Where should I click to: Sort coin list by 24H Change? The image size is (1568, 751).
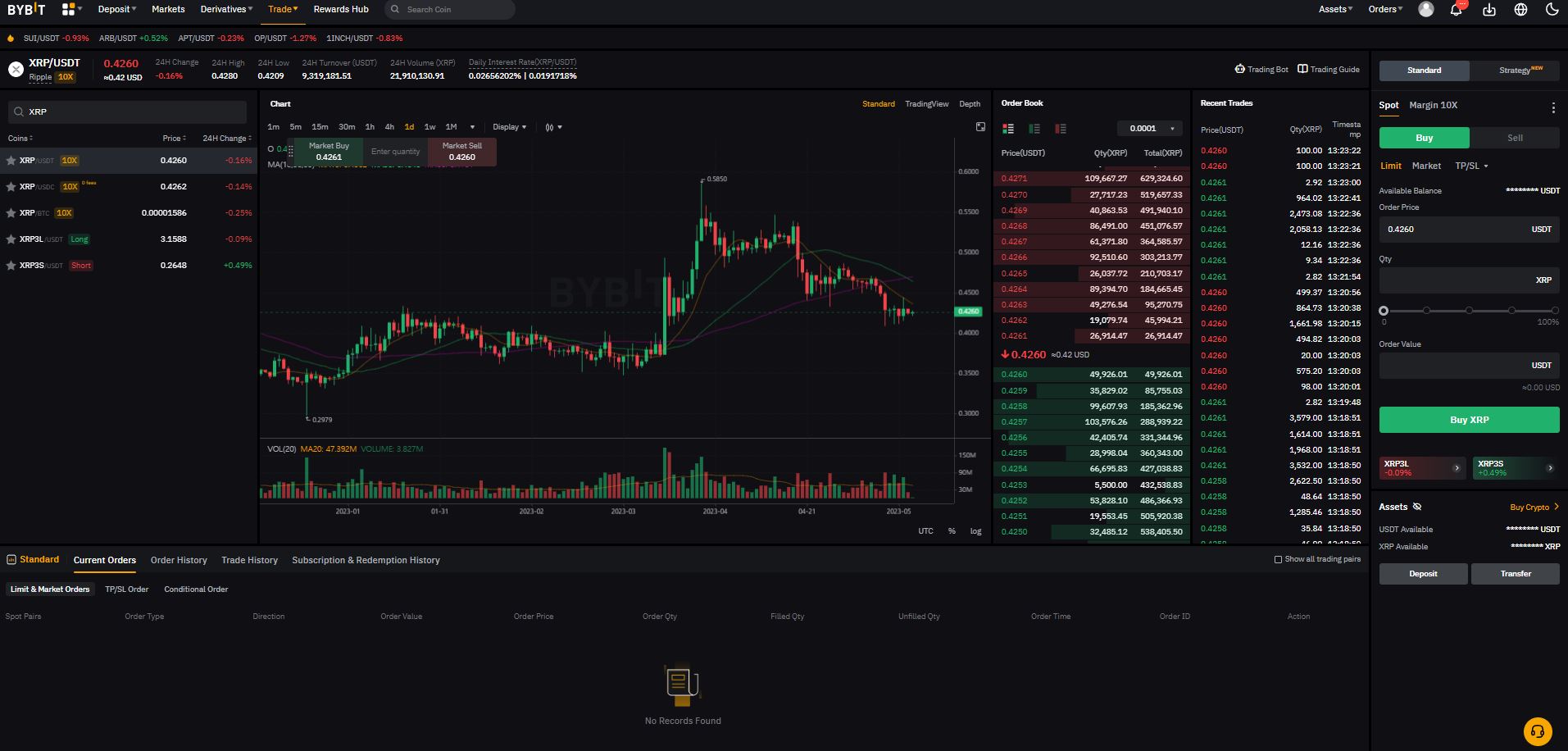[x=227, y=139]
